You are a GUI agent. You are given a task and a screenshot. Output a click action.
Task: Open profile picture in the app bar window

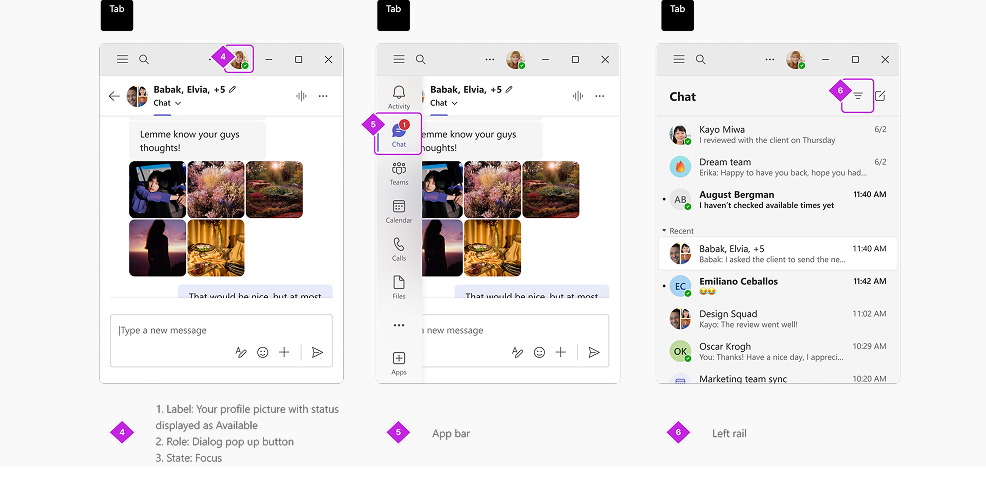point(516,60)
